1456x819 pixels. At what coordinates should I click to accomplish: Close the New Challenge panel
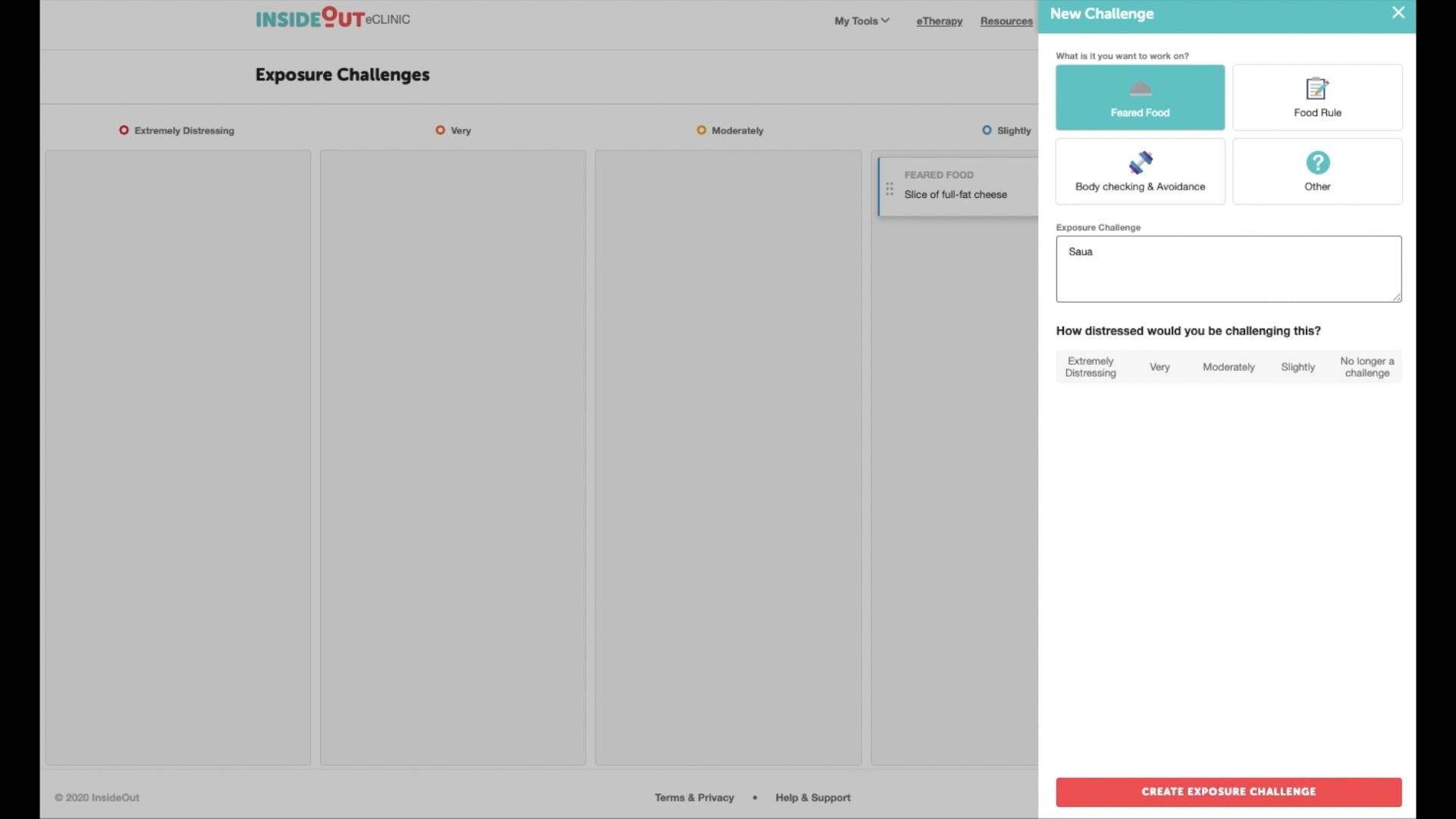pyautogui.click(x=1398, y=13)
